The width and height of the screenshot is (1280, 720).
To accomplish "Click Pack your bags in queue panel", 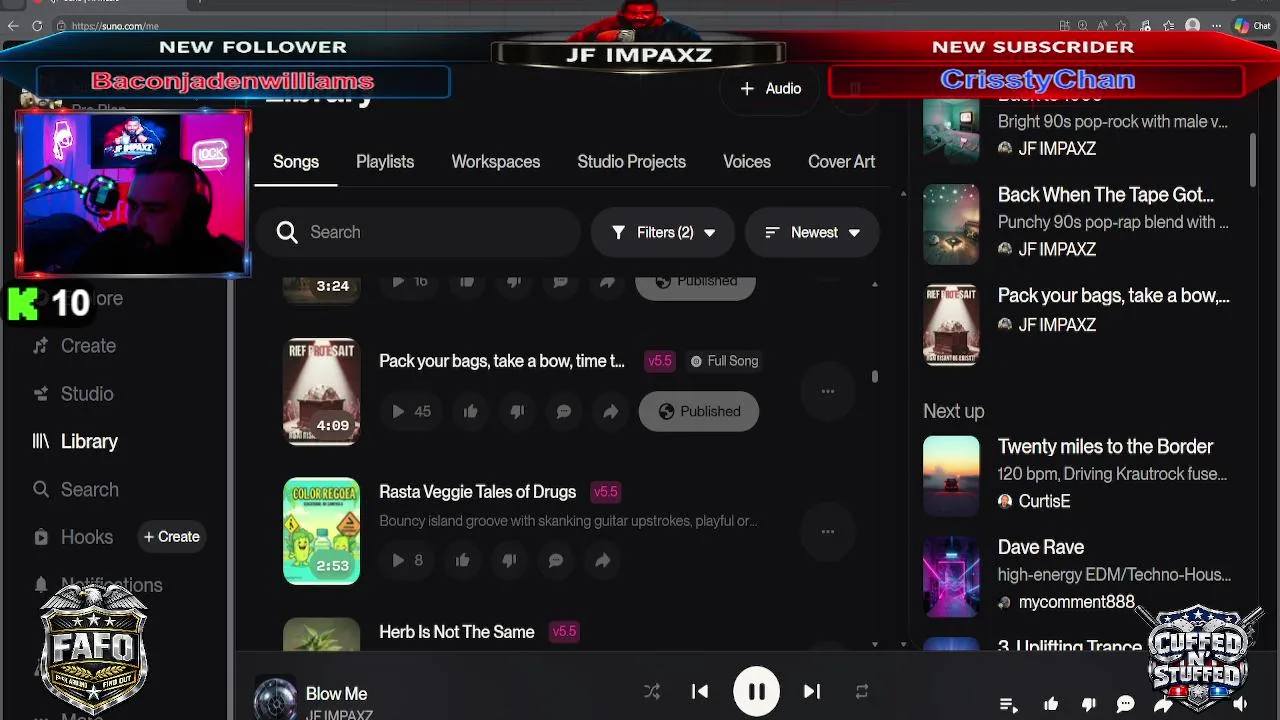I will (x=1113, y=295).
